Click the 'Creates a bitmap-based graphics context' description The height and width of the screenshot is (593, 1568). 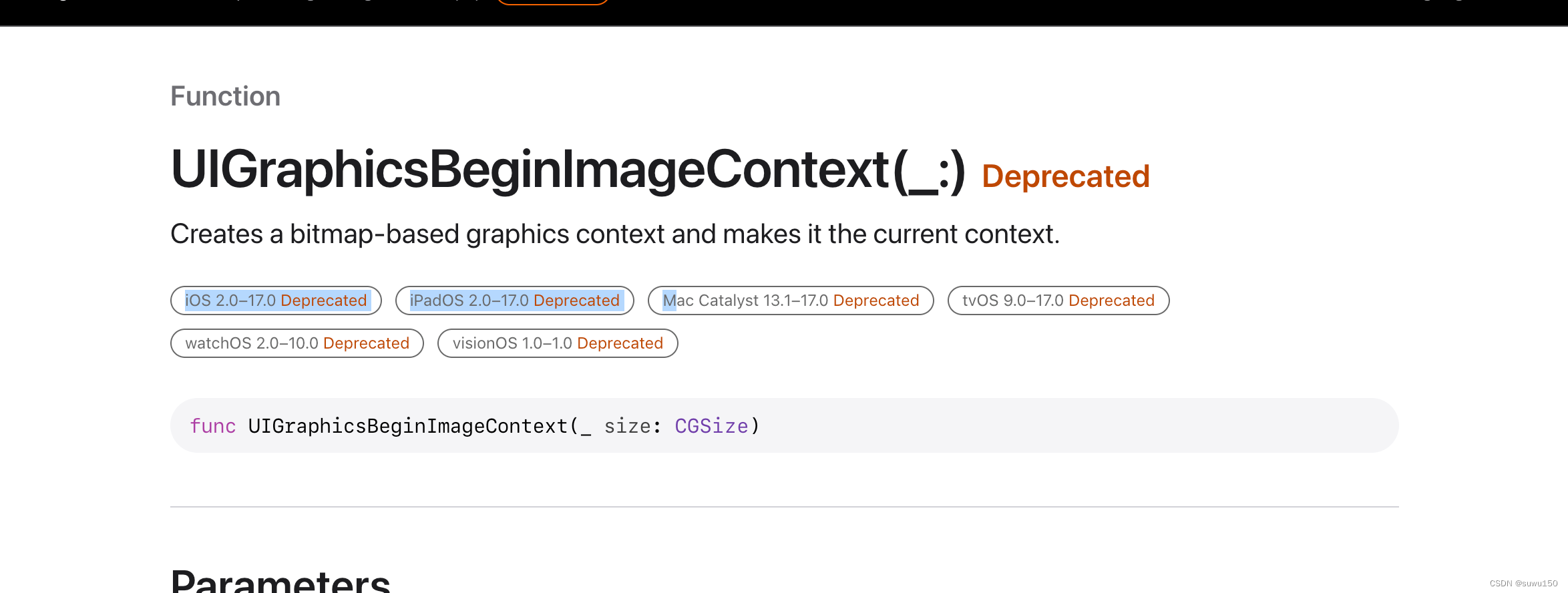pos(615,234)
